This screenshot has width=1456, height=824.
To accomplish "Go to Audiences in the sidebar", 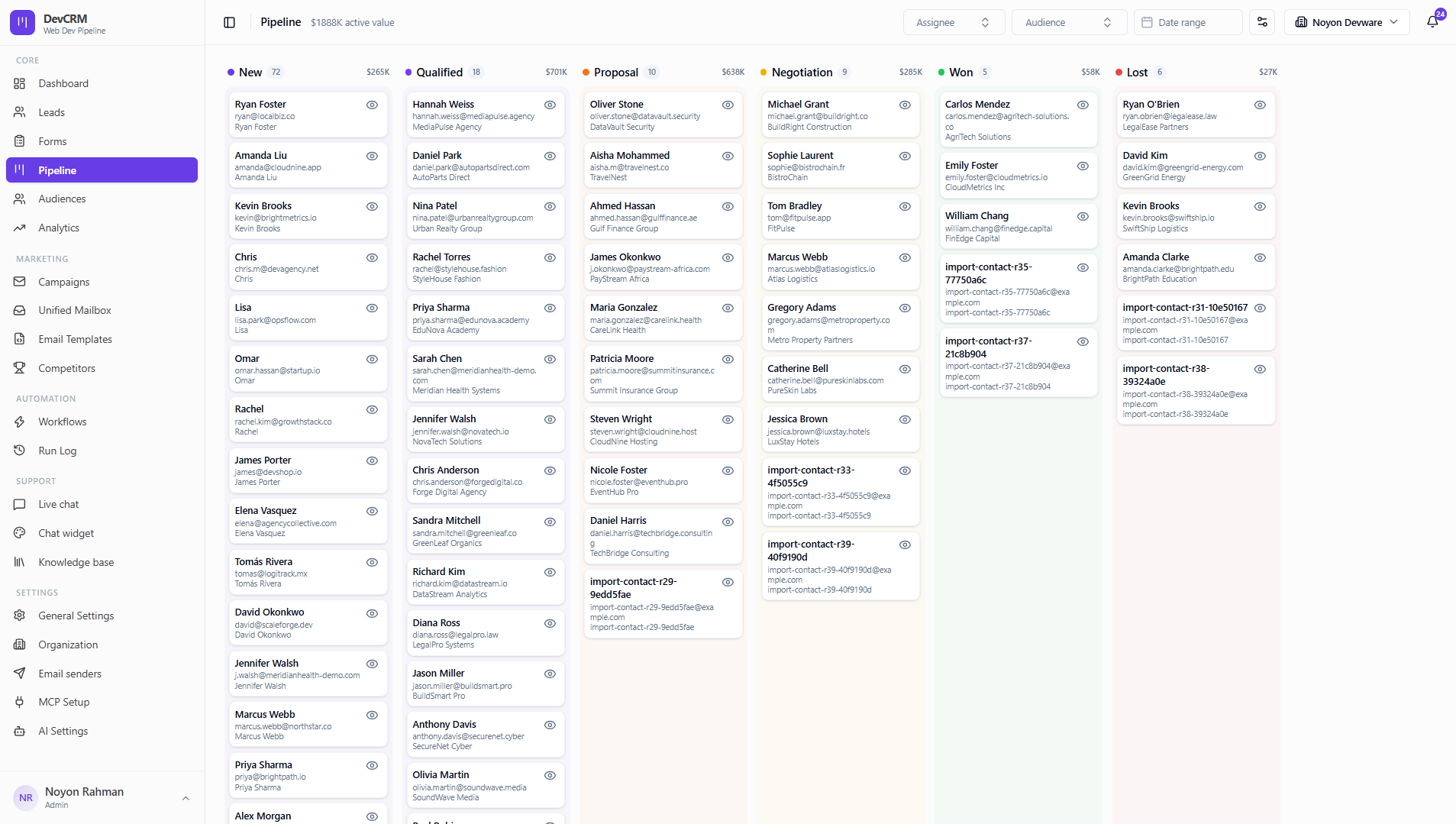I will [x=102, y=199].
